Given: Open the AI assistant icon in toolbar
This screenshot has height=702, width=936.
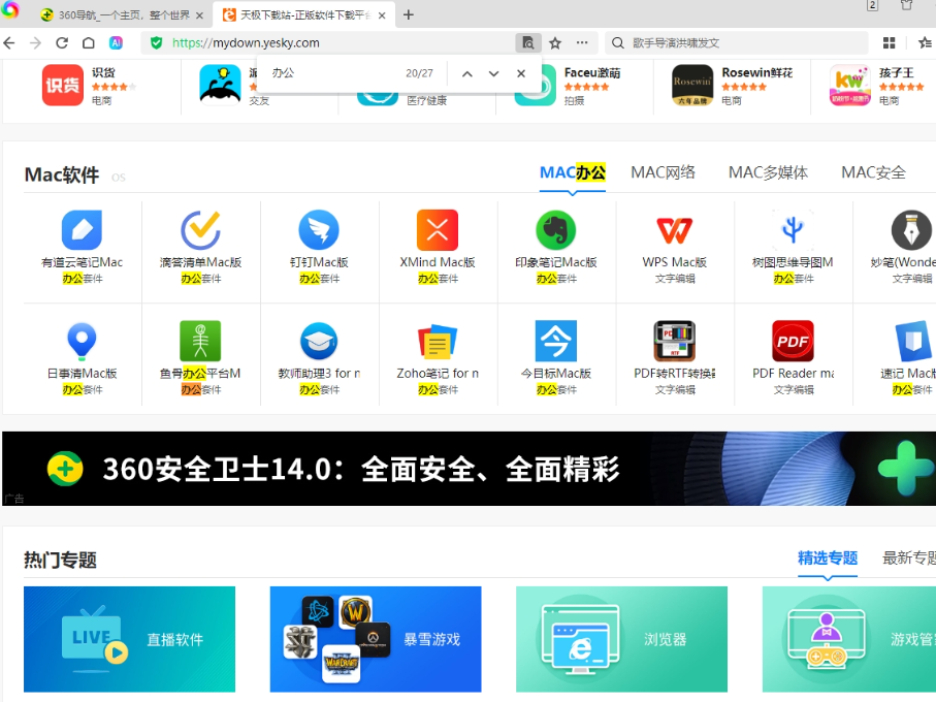Looking at the screenshot, I should point(116,43).
